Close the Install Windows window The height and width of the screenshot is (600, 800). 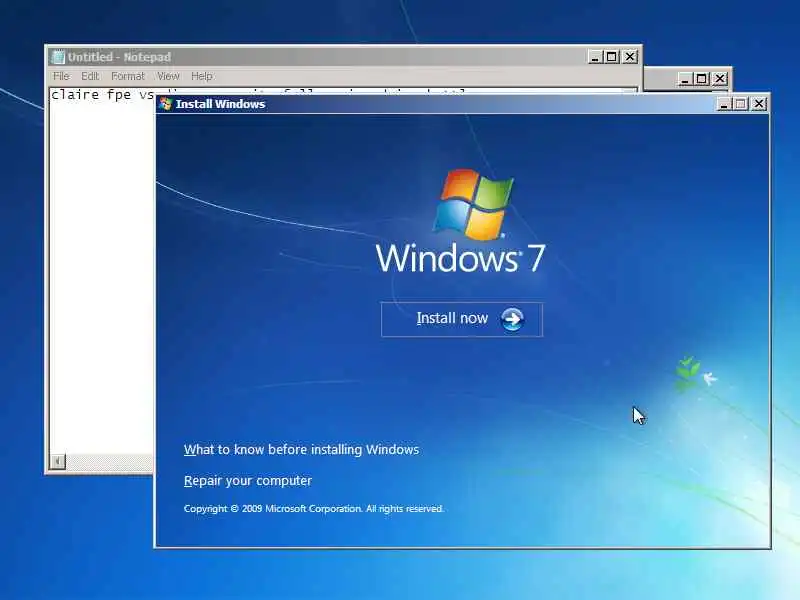(759, 104)
